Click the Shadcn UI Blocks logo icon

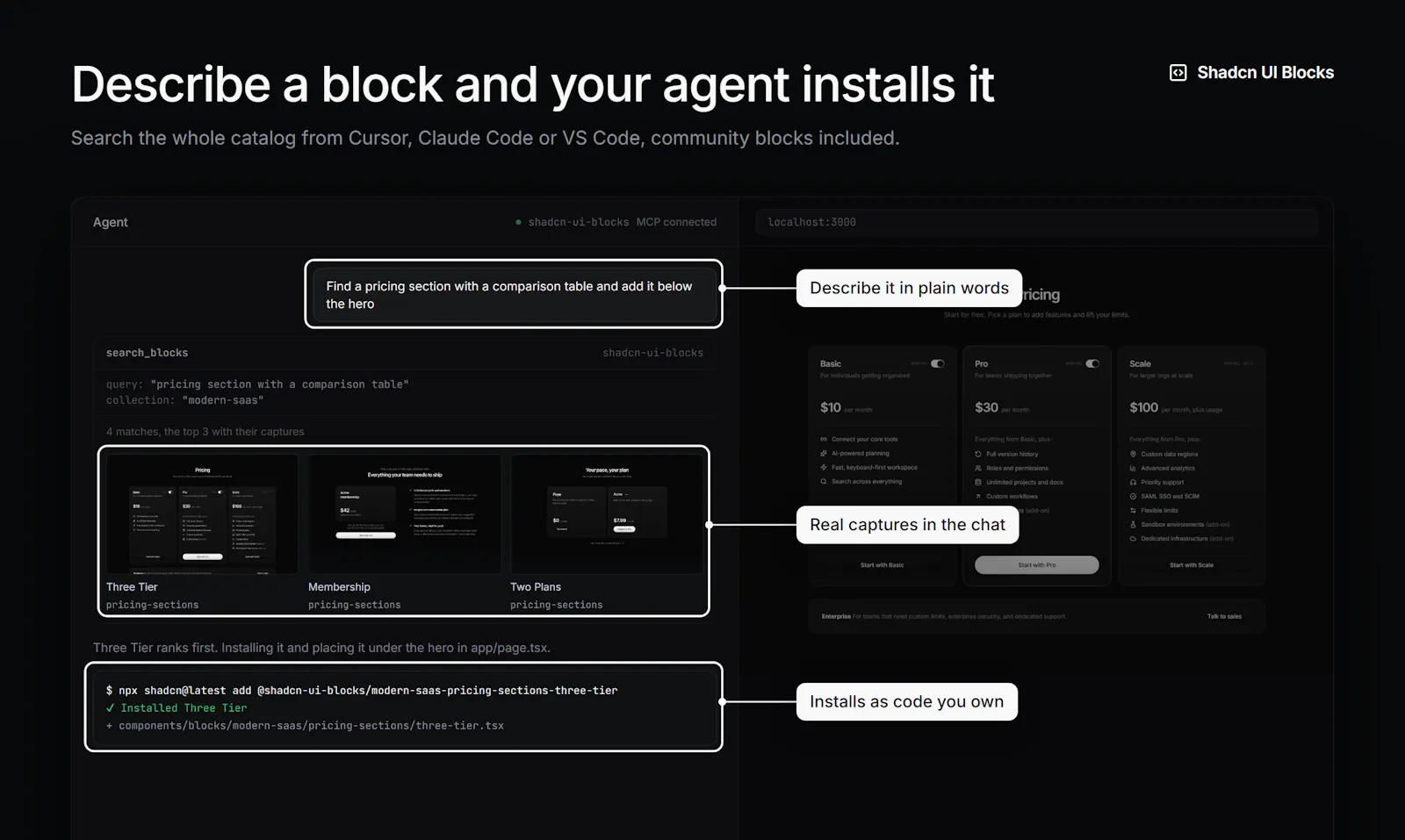1178,73
